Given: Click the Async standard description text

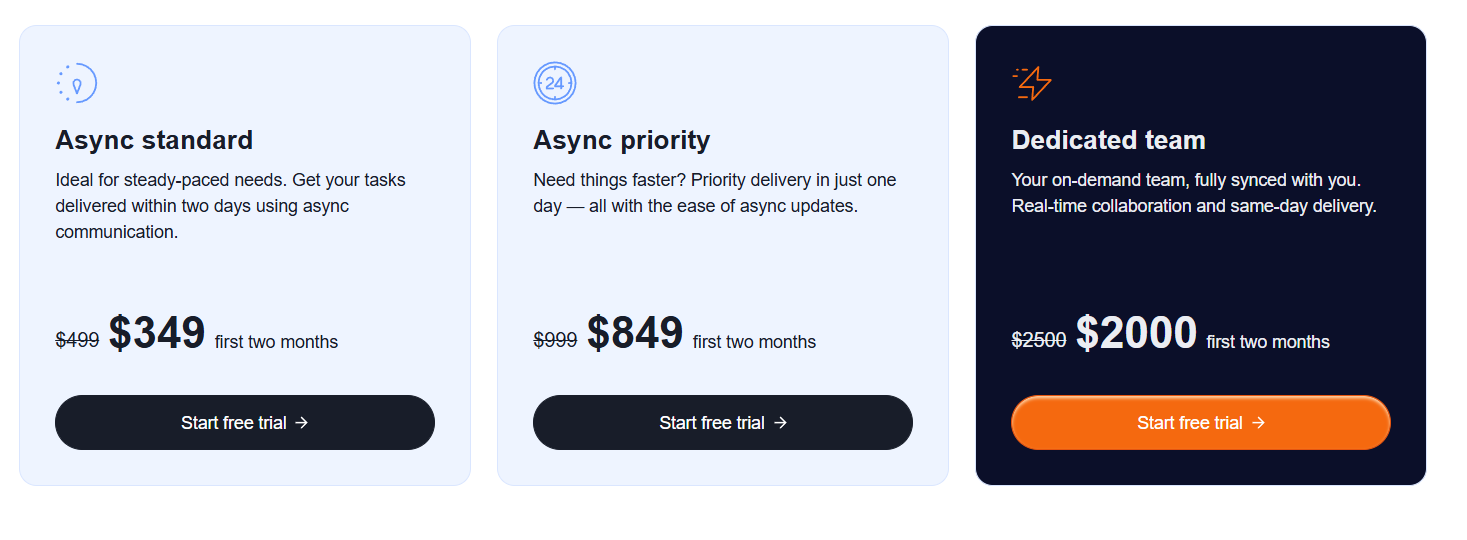Looking at the screenshot, I should click(x=230, y=206).
